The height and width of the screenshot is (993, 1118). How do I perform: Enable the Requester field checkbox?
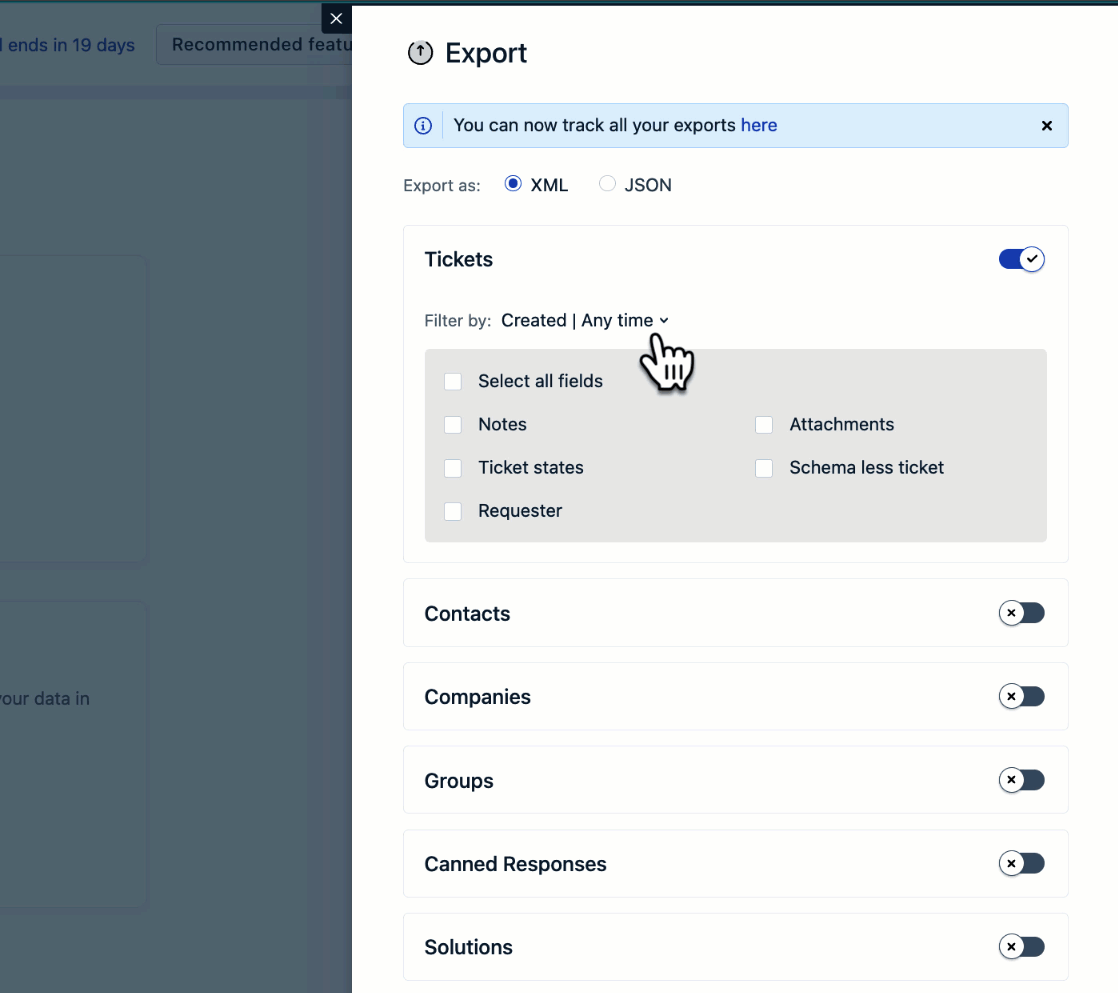click(x=453, y=511)
